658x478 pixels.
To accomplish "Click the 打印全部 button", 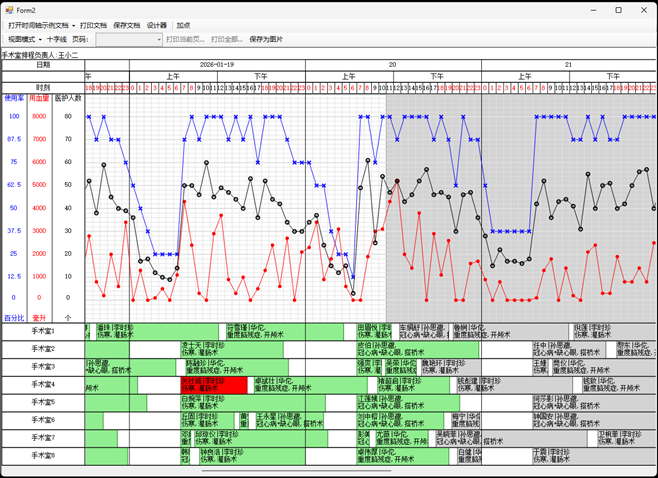I will click(226, 39).
